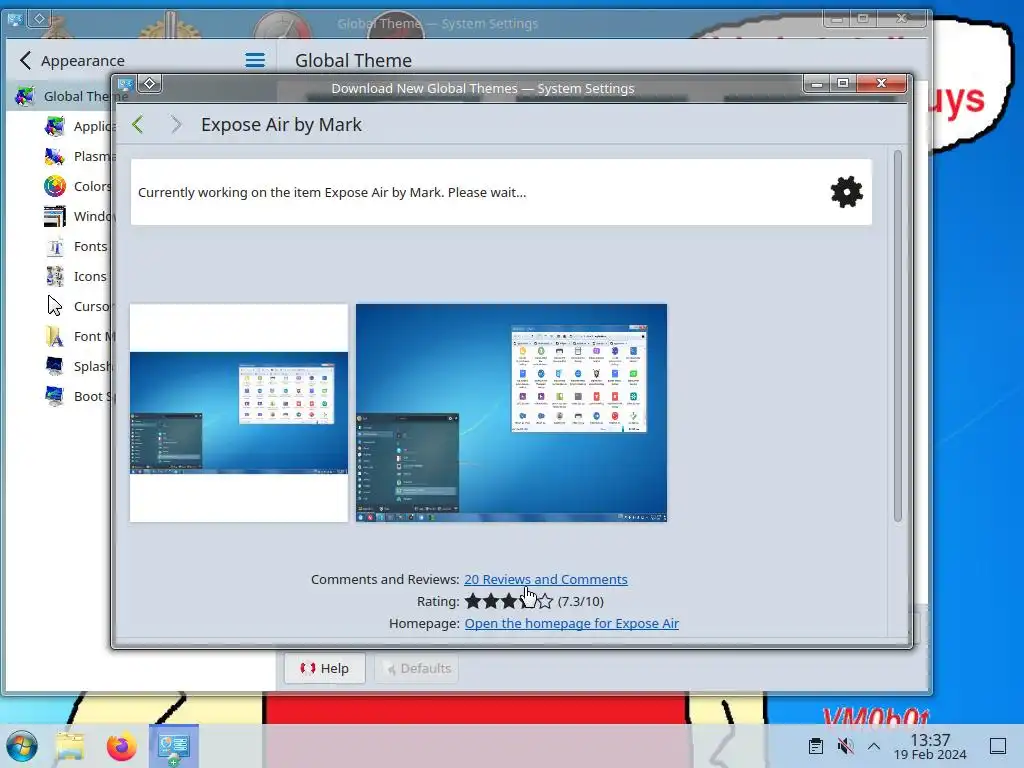The width and height of the screenshot is (1024, 768).
Task: Go forward with the grey right arrow
Action: 176,124
